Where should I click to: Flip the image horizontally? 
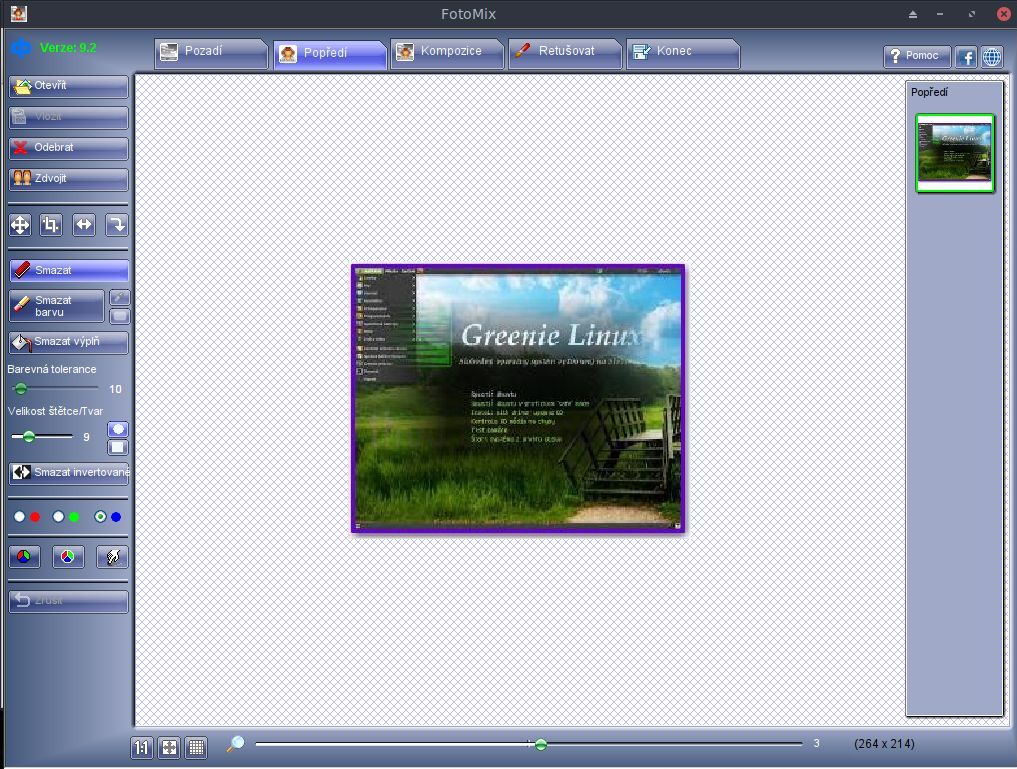pos(84,225)
